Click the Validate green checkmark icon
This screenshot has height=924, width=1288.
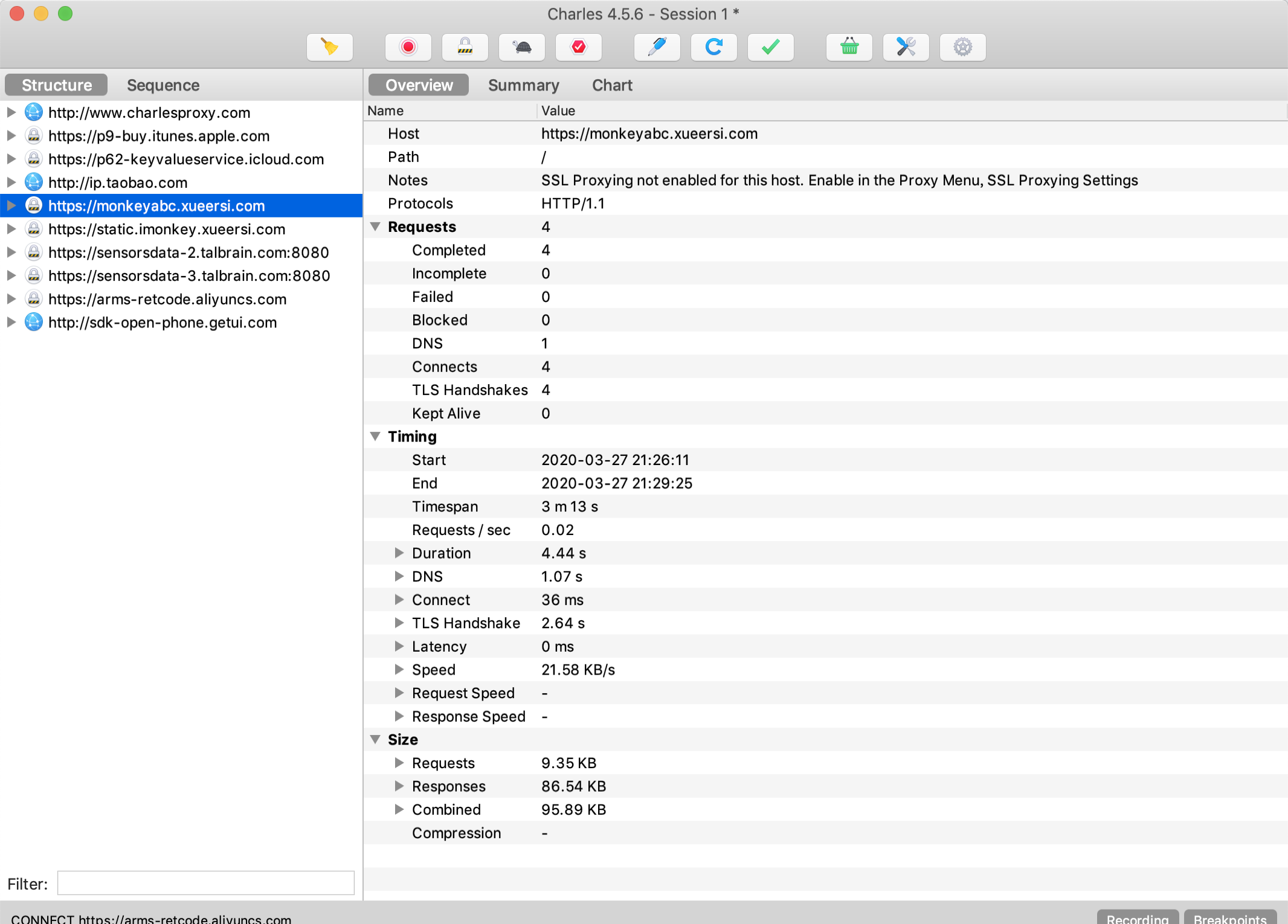click(x=771, y=47)
